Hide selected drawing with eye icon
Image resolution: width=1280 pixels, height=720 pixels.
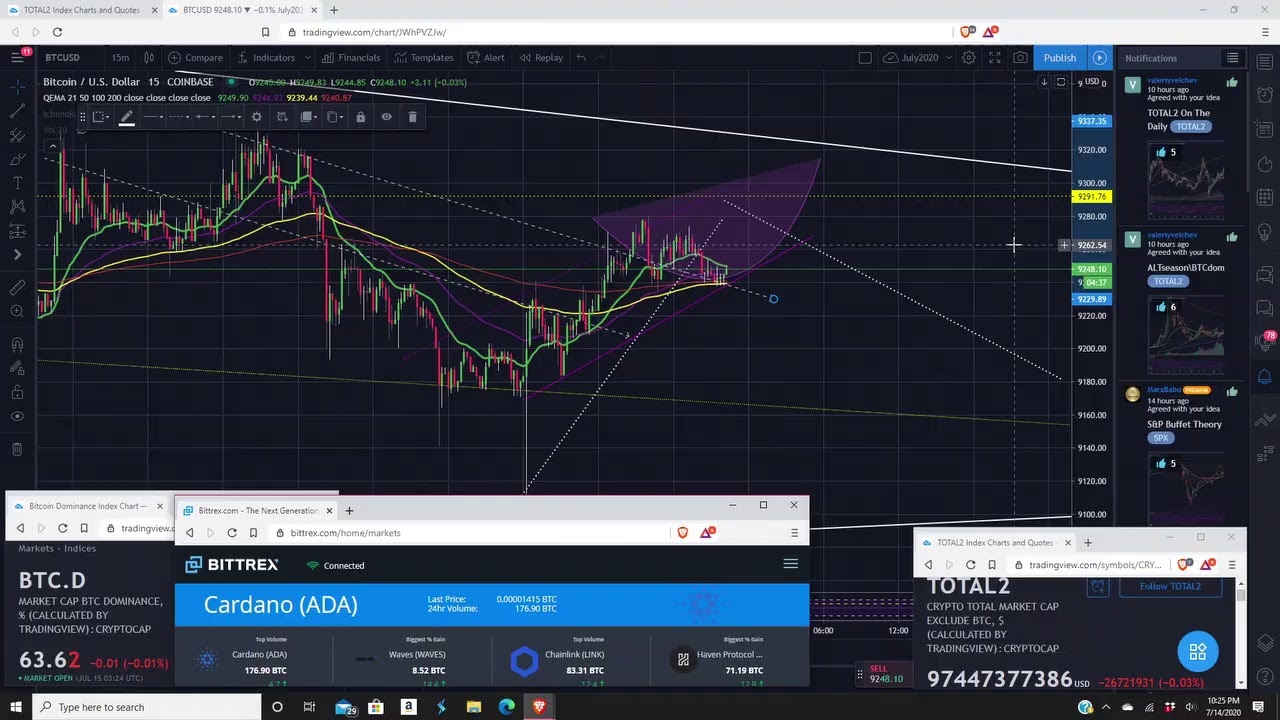(386, 117)
